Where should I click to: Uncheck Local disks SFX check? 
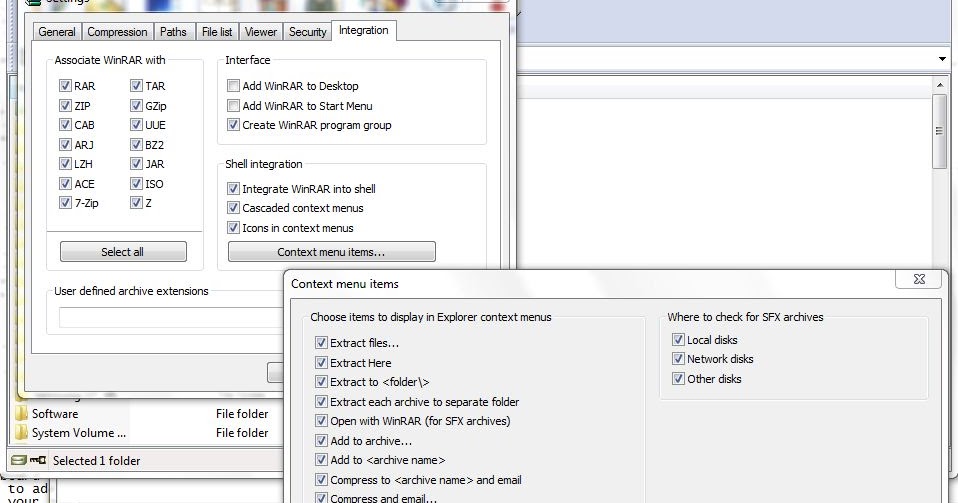click(x=678, y=340)
